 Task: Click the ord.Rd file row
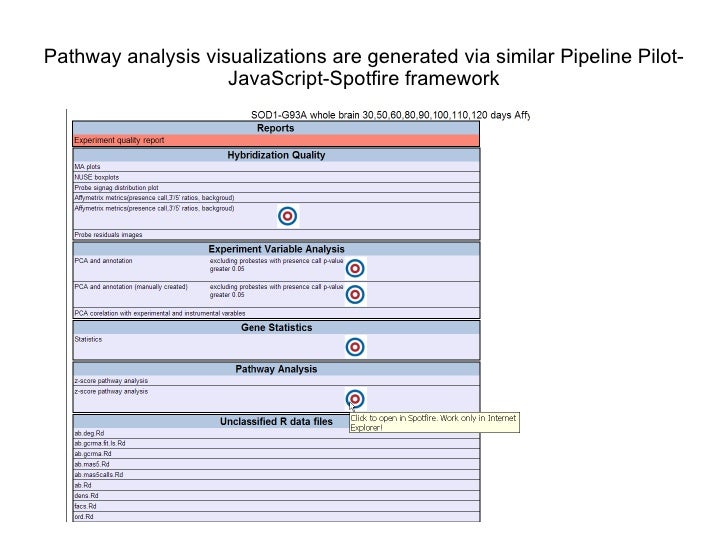pyautogui.click(x=276, y=516)
